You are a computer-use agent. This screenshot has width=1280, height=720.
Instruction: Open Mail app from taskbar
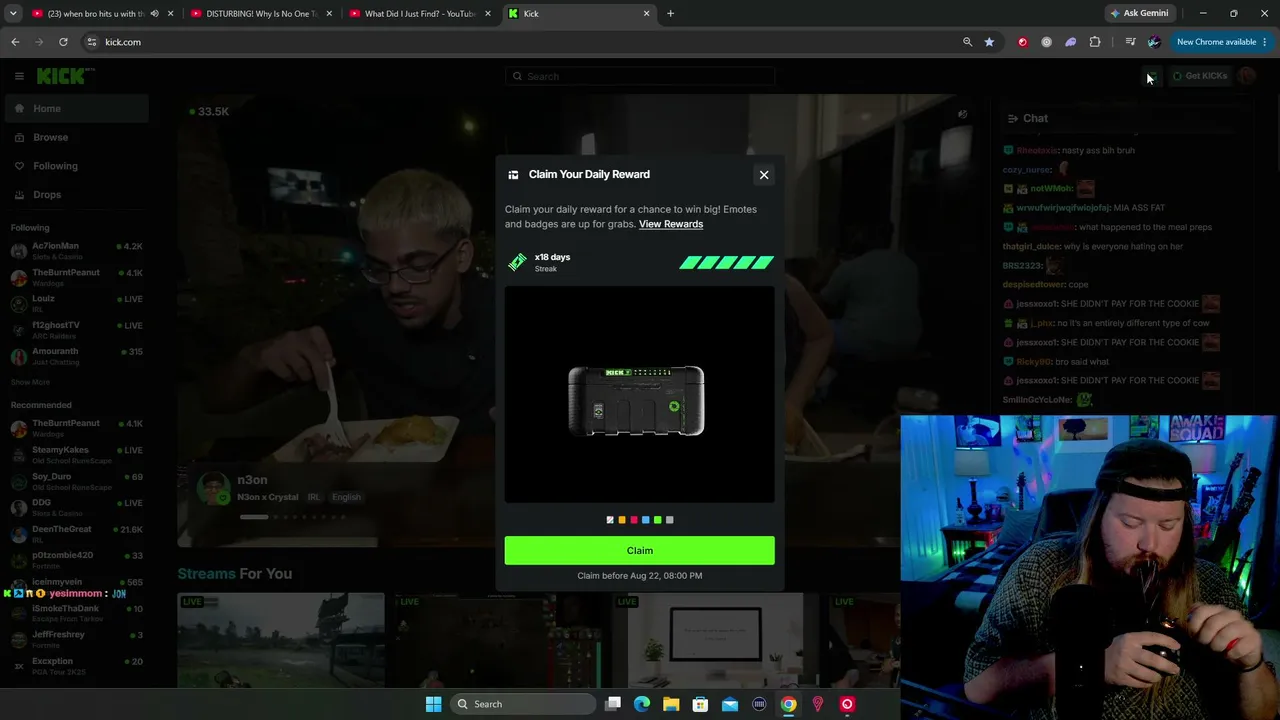click(x=730, y=704)
